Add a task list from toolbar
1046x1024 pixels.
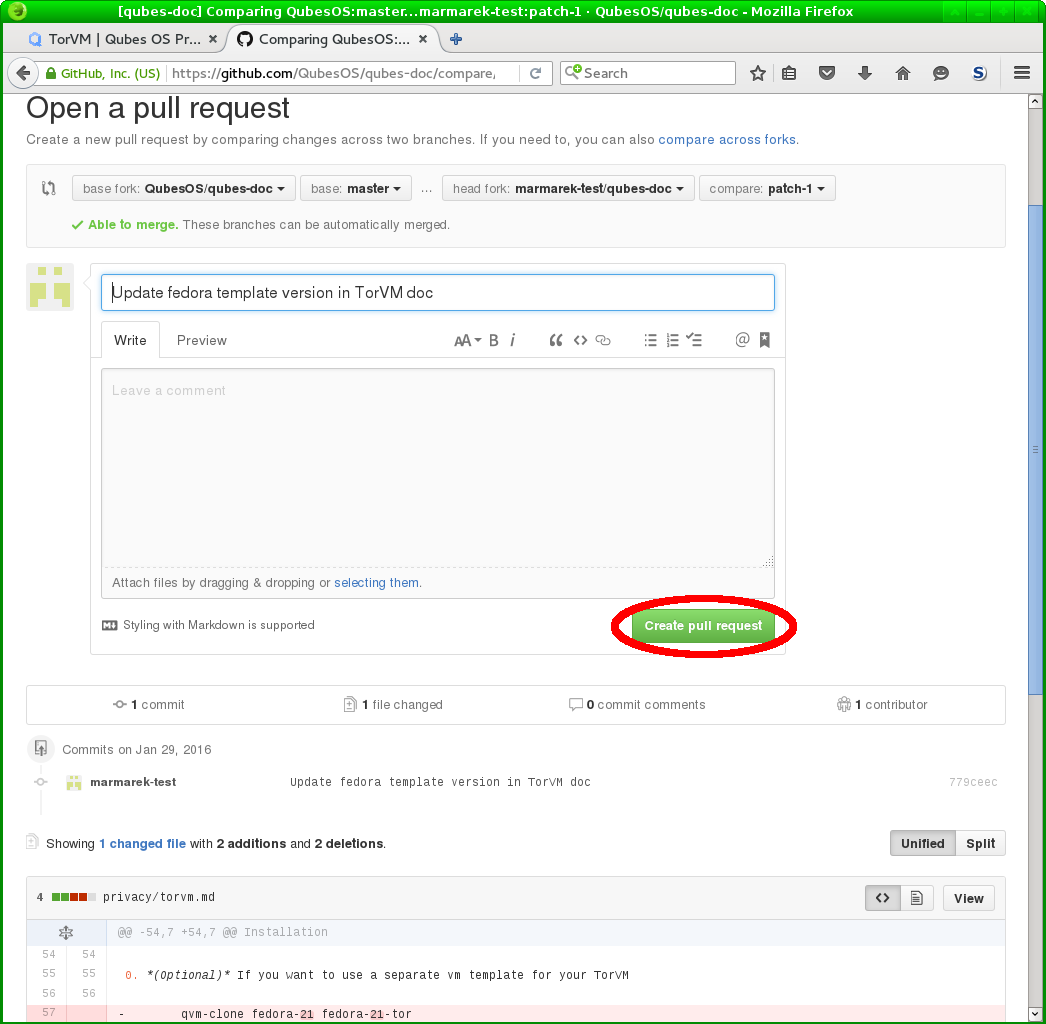click(x=694, y=341)
